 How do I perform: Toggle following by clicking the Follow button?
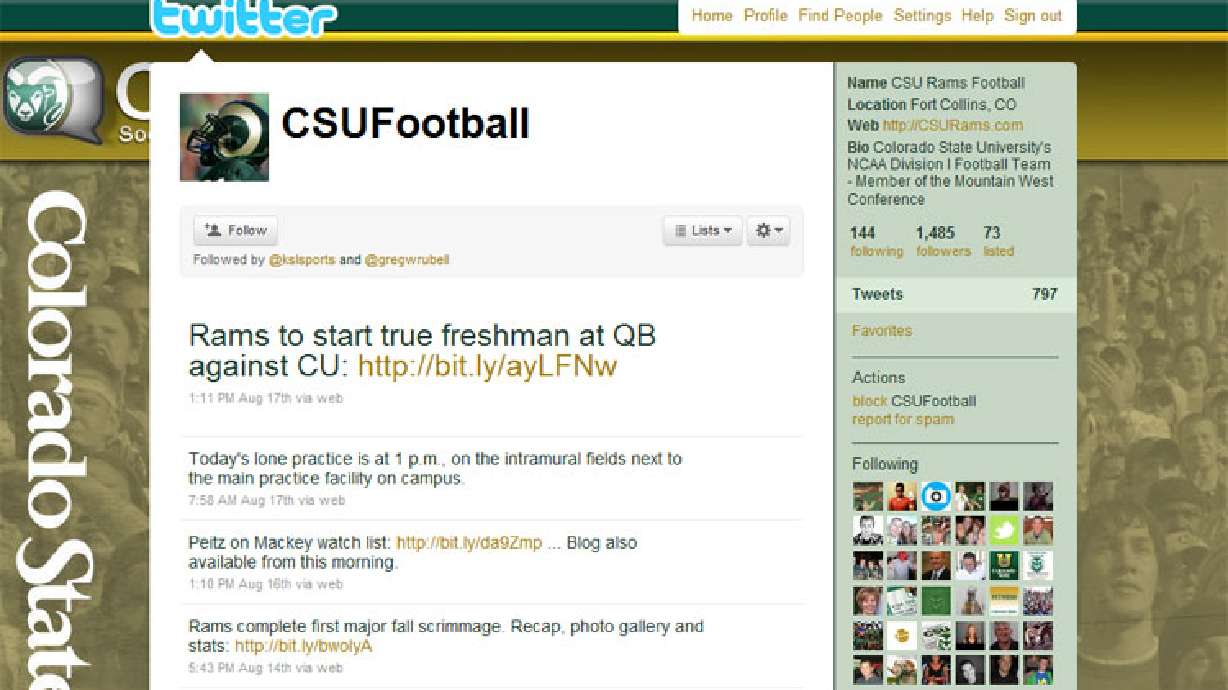coord(235,230)
